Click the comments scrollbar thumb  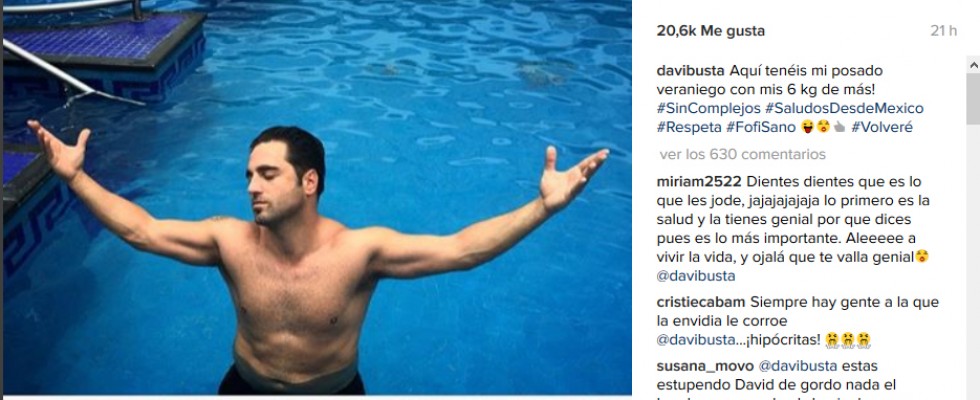click(x=973, y=99)
